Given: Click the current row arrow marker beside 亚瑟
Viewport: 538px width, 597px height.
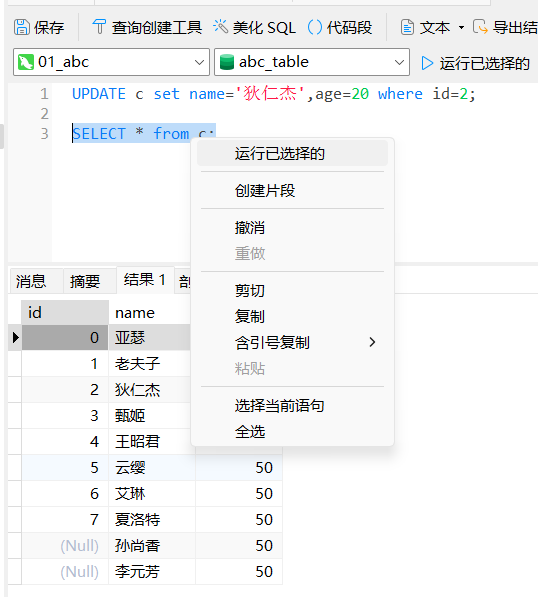Looking at the screenshot, I should [15, 337].
